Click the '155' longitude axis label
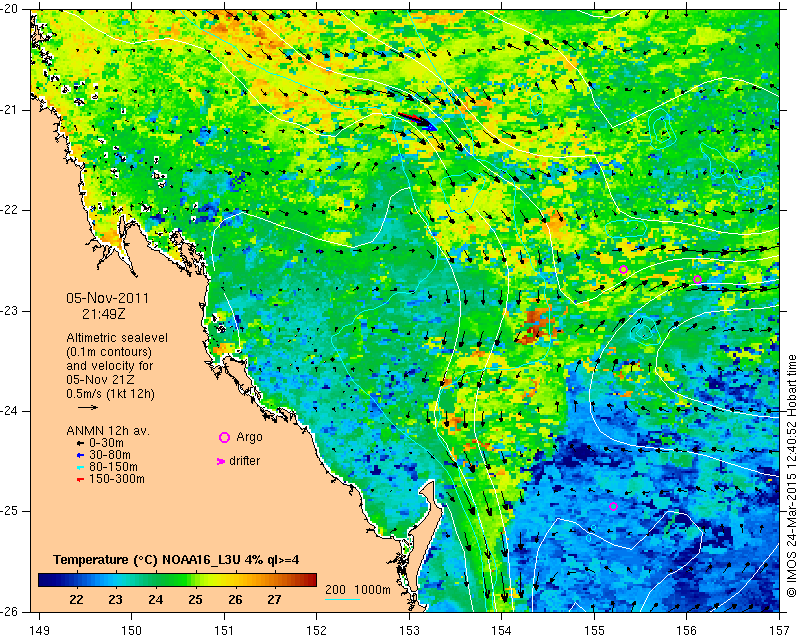 pos(594,631)
